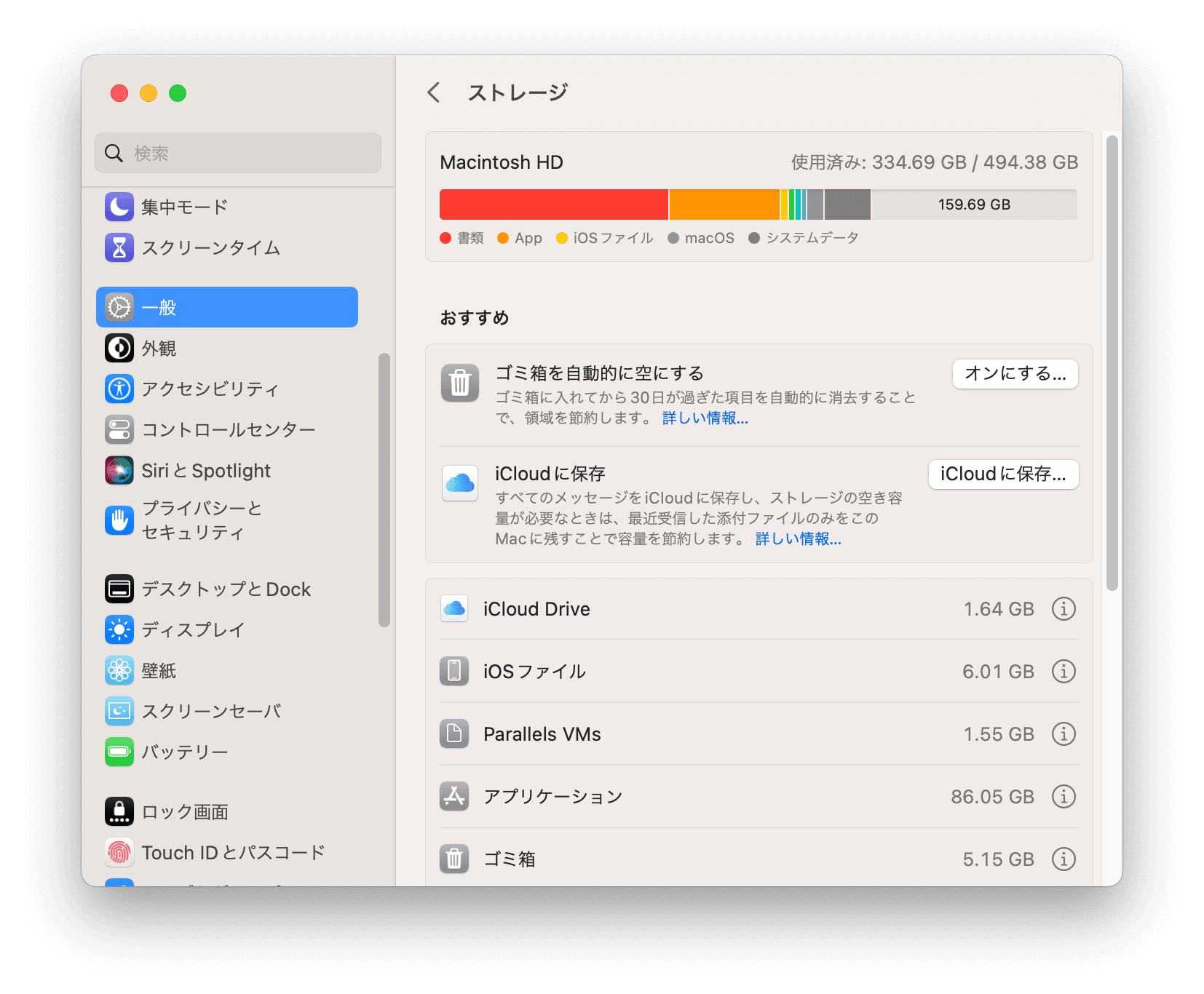Click the iCloud icon beside iCloudに保存
1204x994 pixels.
click(x=460, y=483)
